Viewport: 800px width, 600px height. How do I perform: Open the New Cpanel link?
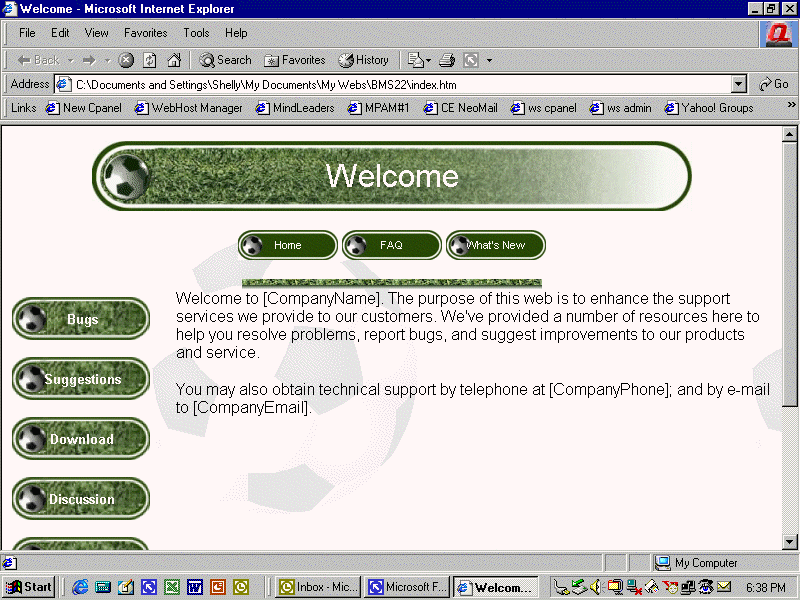[84, 108]
